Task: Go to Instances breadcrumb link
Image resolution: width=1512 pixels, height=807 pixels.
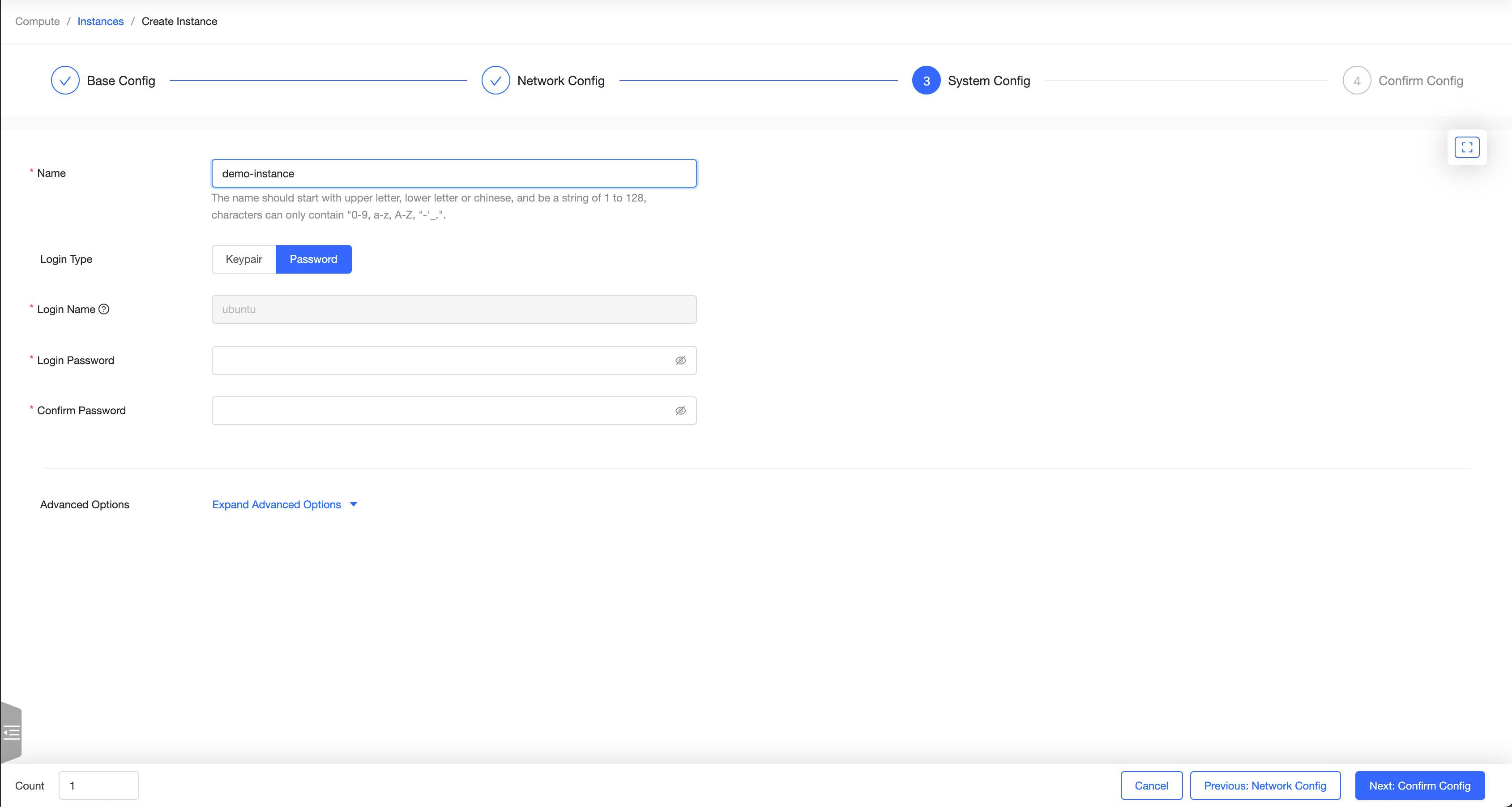Action: [x=100, y=21]
